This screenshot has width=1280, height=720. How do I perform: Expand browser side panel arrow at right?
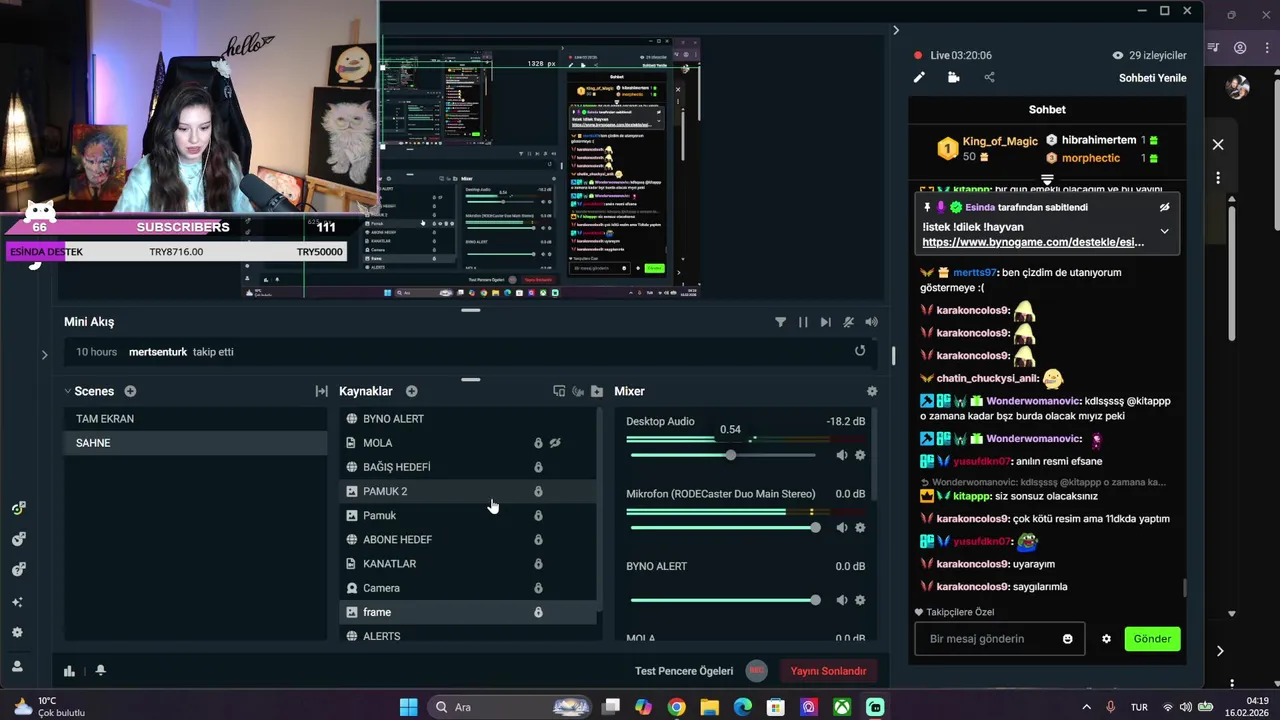[1220, 651]
